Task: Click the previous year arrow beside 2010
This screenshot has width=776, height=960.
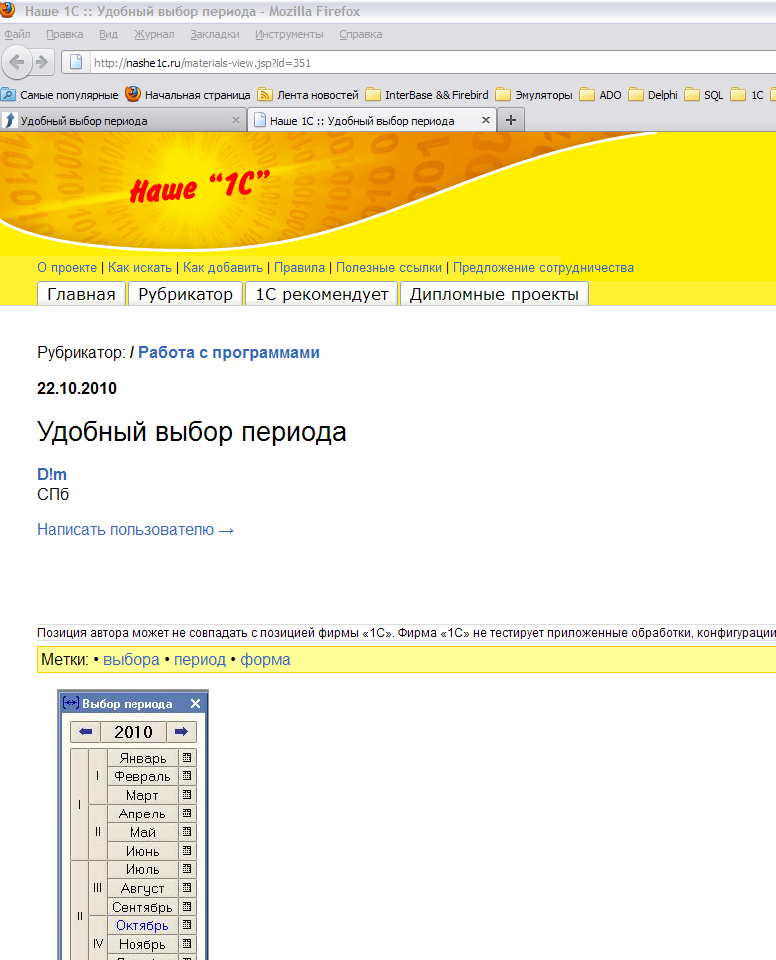Action: (x=86, y=732)
